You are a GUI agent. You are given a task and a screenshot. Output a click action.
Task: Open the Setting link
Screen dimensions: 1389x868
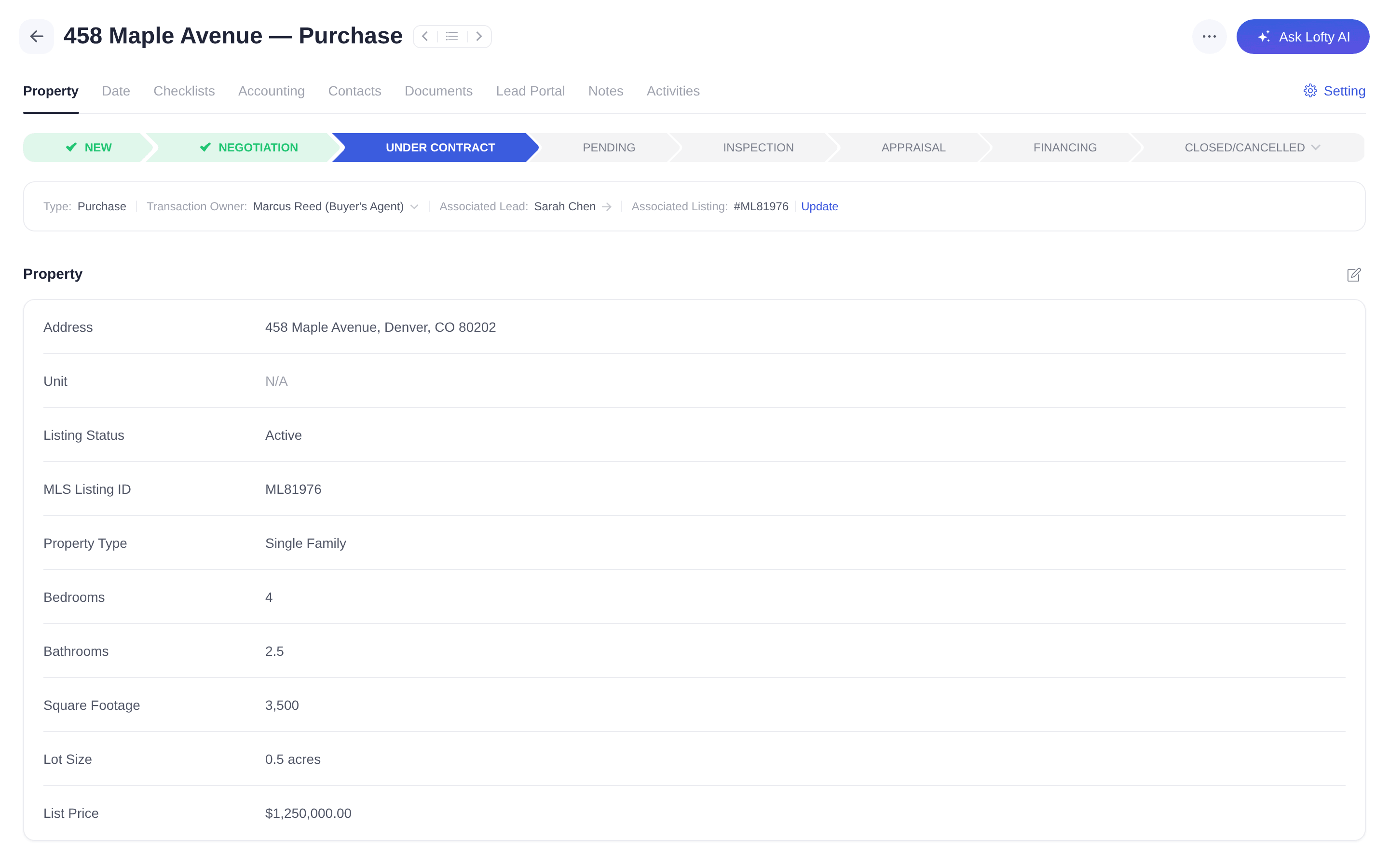coord(1344,91)
